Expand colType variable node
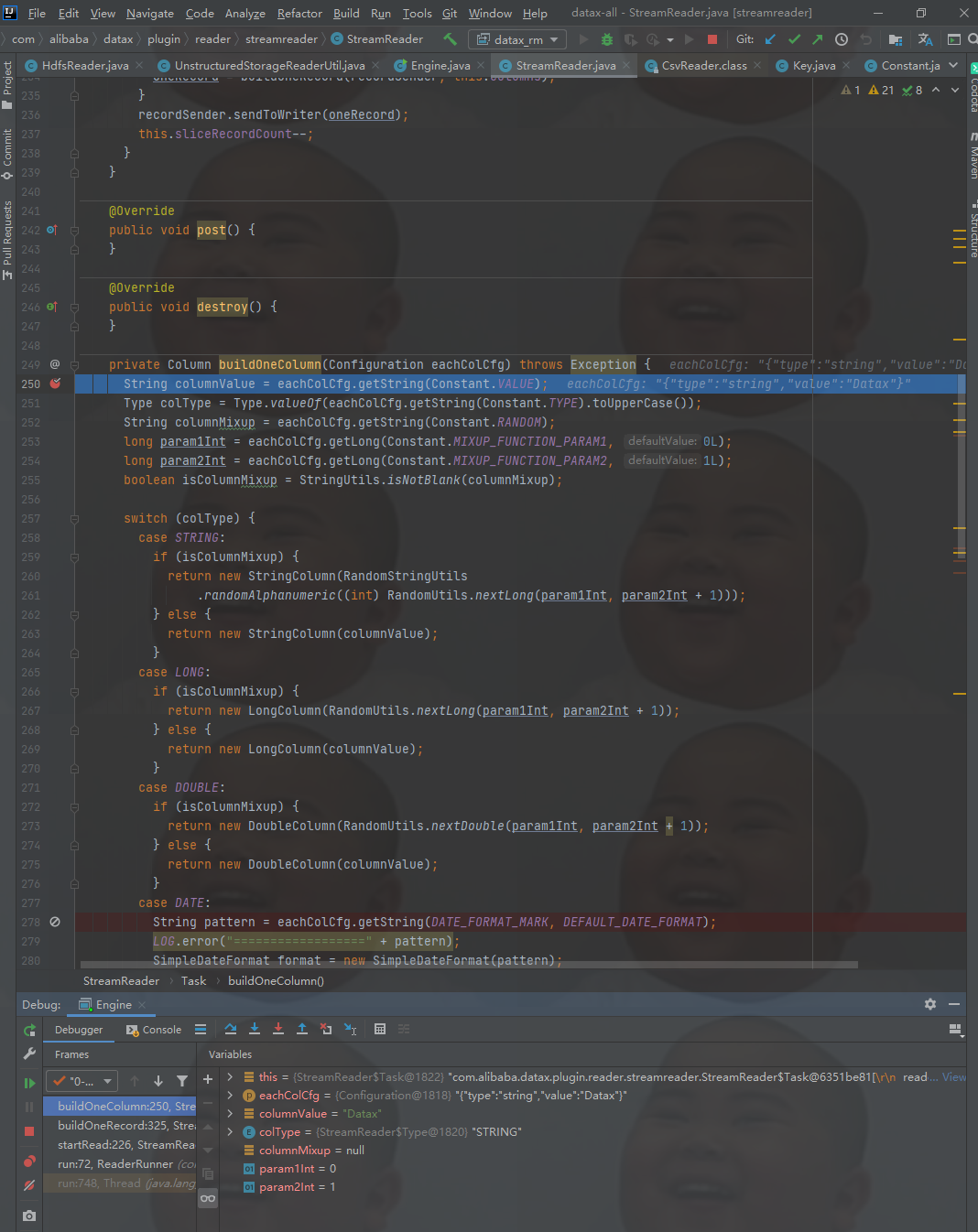The image size is (978, 1232). point(230,1132)
